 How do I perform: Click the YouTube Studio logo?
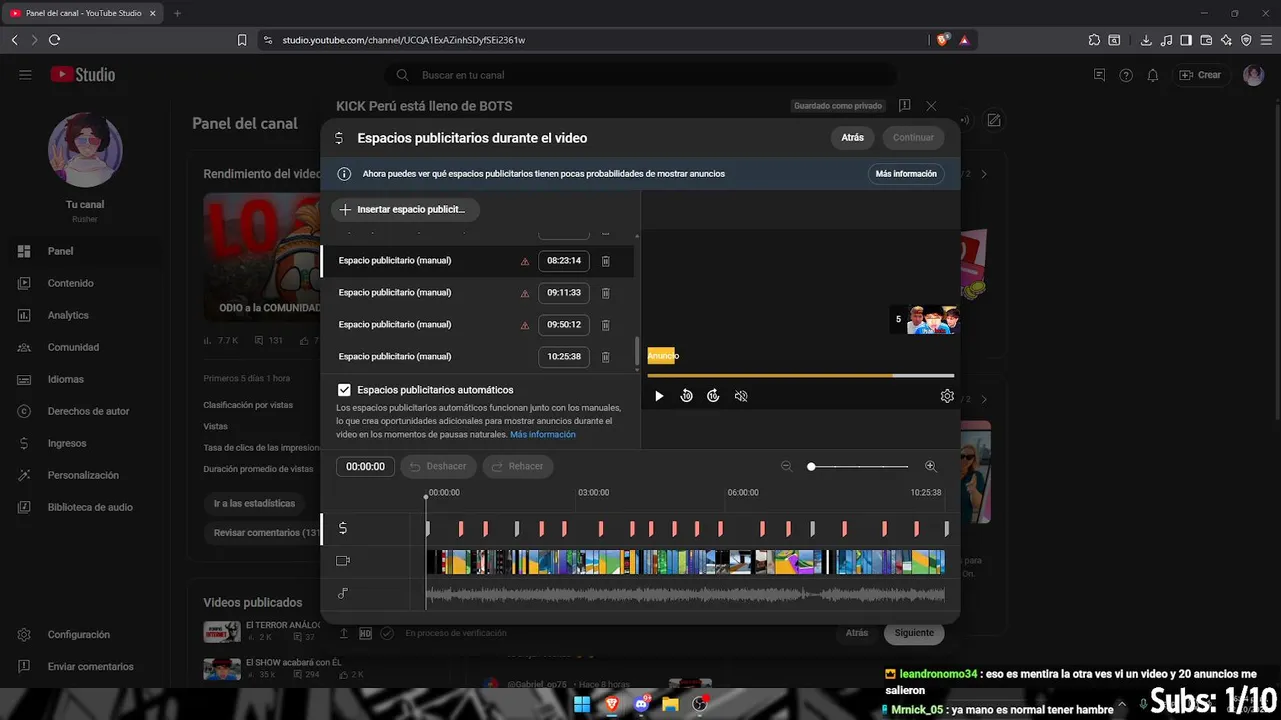click(x=83, y=75)
